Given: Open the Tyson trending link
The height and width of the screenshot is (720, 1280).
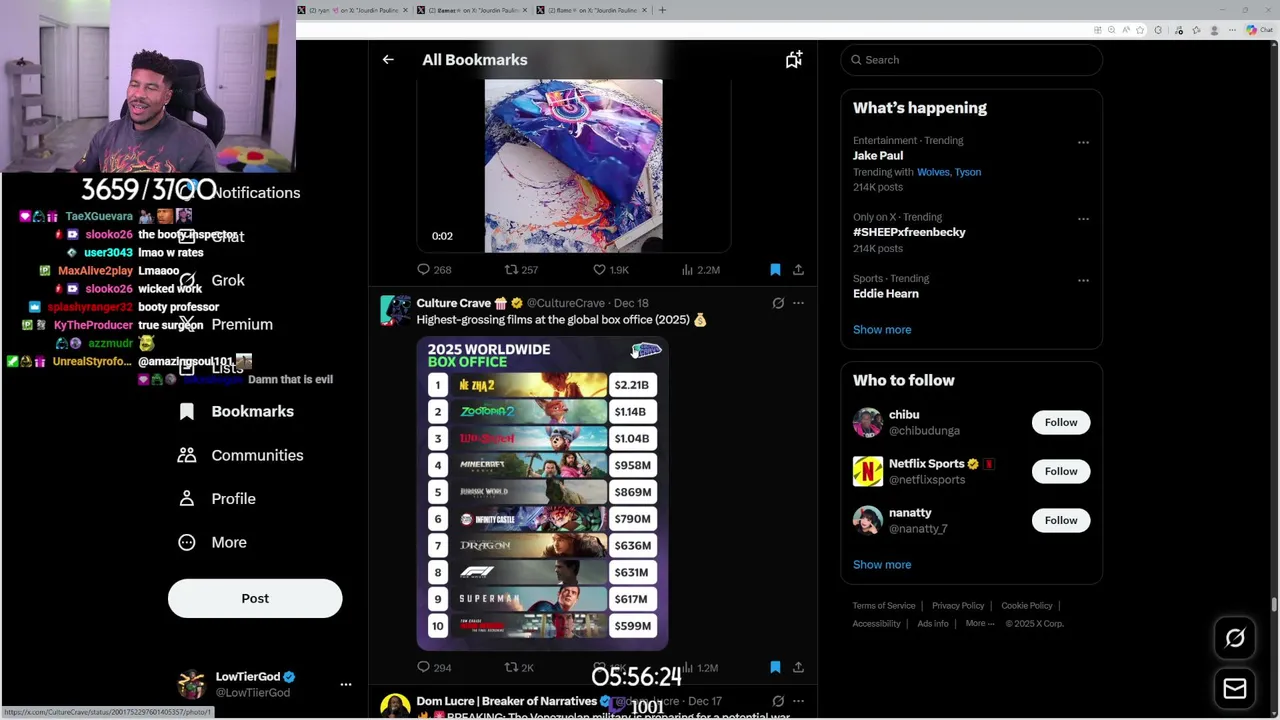Looking at the screenshot, I should (968, 172).
